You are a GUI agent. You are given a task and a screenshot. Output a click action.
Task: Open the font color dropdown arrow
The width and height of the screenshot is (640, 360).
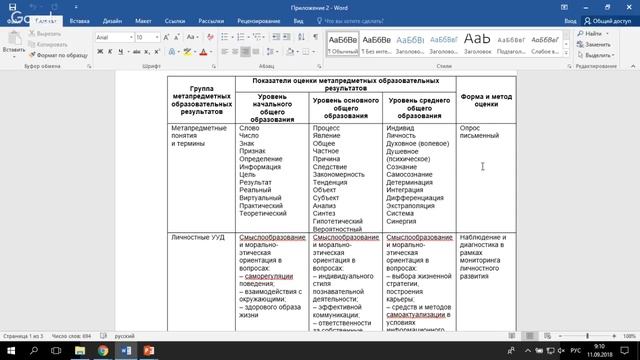click(211, 52)
